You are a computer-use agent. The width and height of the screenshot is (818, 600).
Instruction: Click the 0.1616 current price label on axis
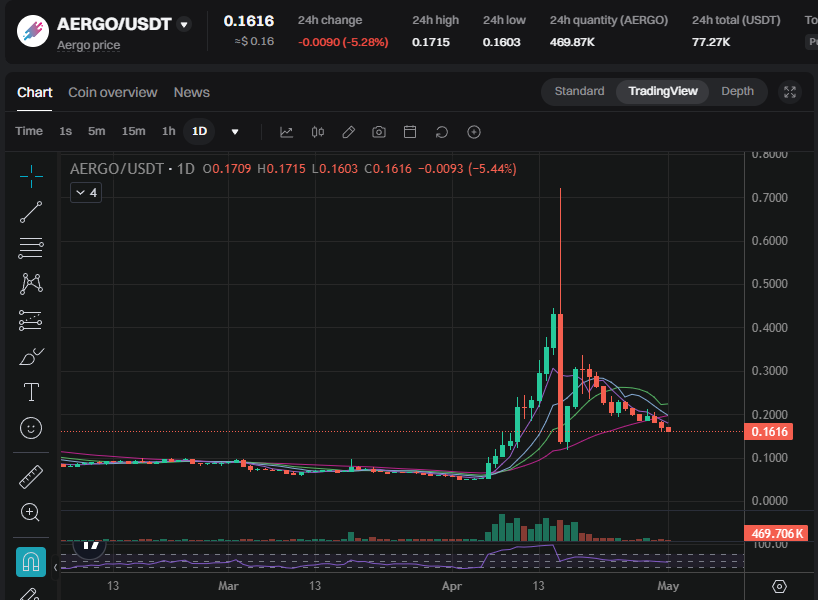click(x=768, y=431)
